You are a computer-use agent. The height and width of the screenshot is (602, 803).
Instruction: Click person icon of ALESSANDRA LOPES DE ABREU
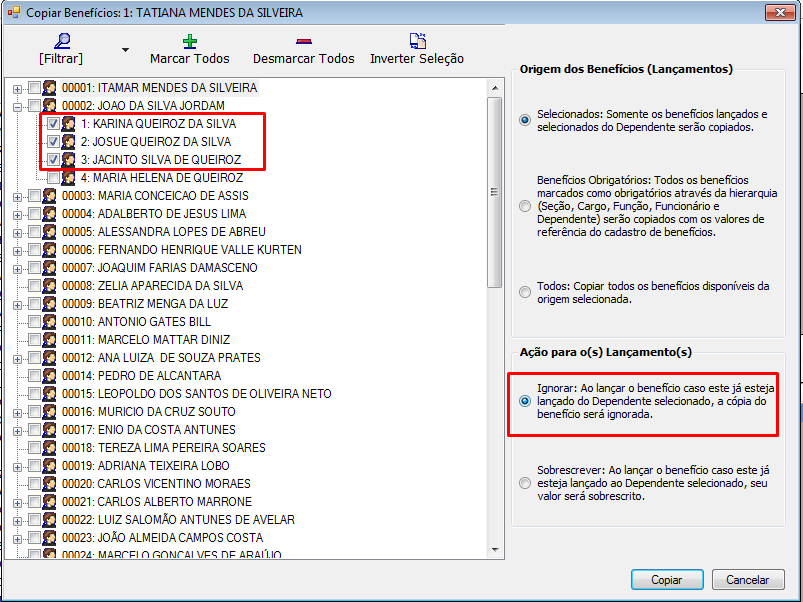(49, 232)
